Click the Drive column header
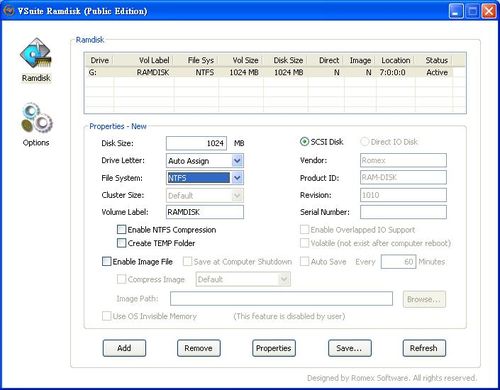The image size is (500, 390). pos(99,60)
